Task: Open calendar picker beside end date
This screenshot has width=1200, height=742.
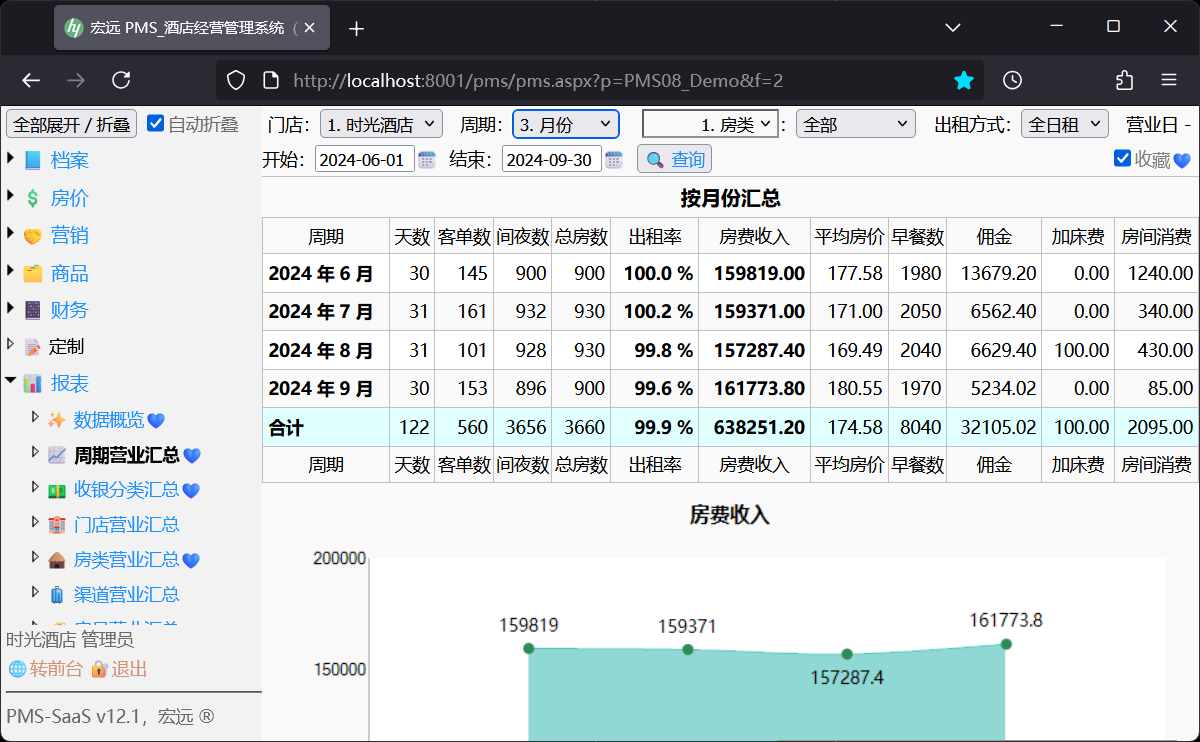Action: coord(614,160)
